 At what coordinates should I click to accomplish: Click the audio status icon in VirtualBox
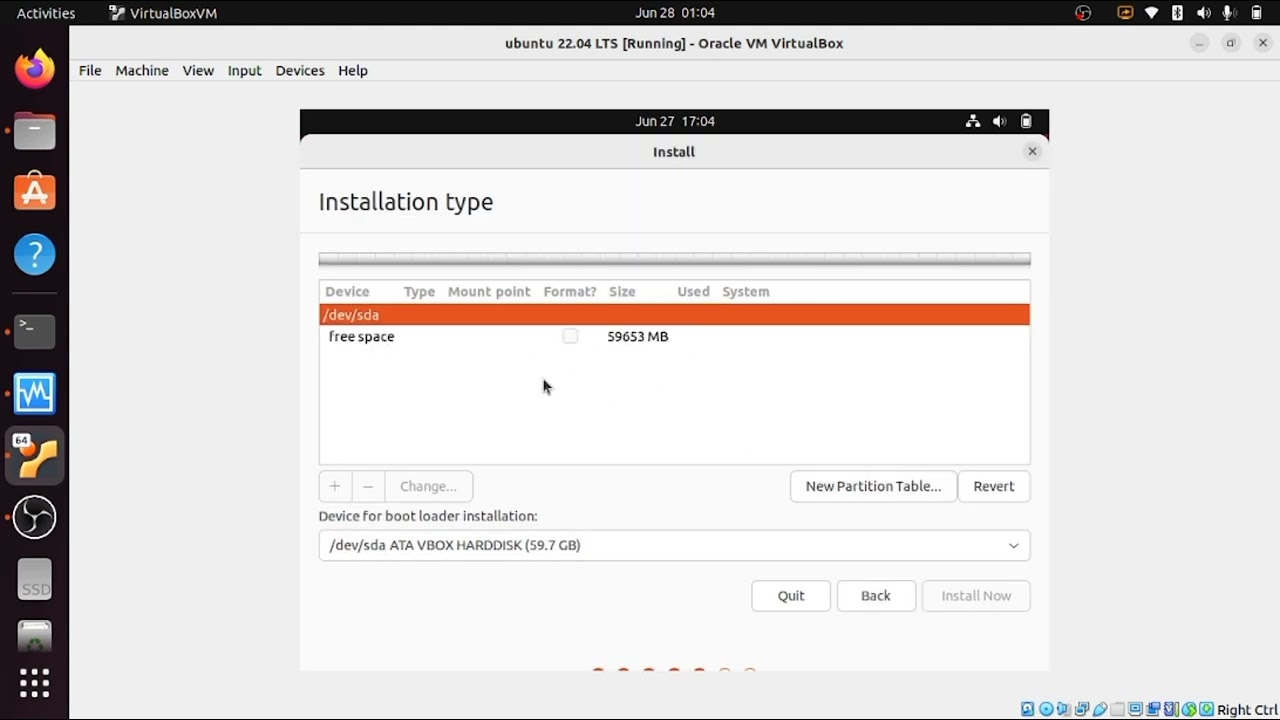coord(1064,710)
